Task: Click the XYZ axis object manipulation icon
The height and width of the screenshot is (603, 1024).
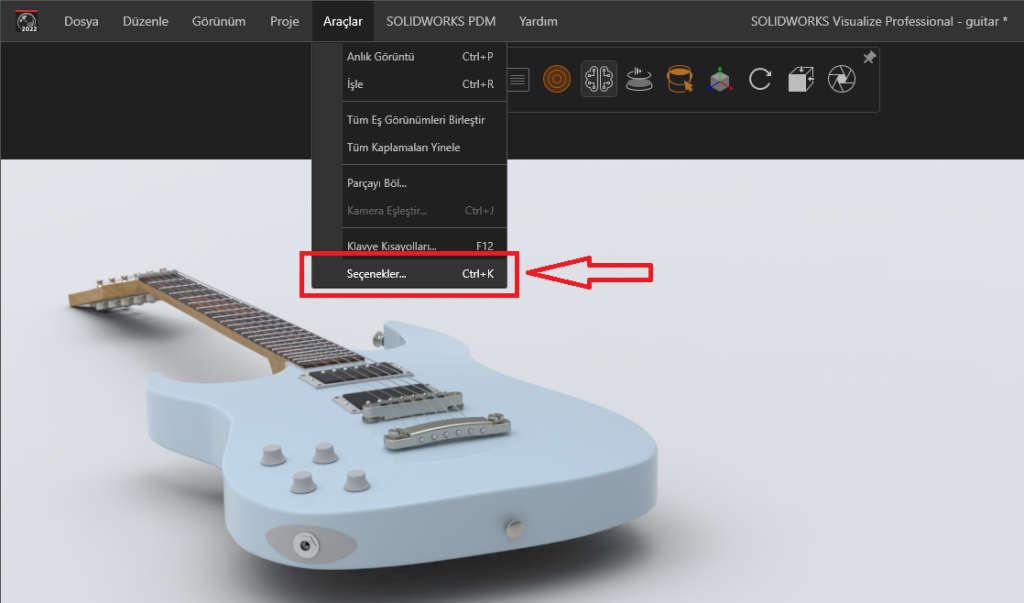Action: (x=720, y=79)
